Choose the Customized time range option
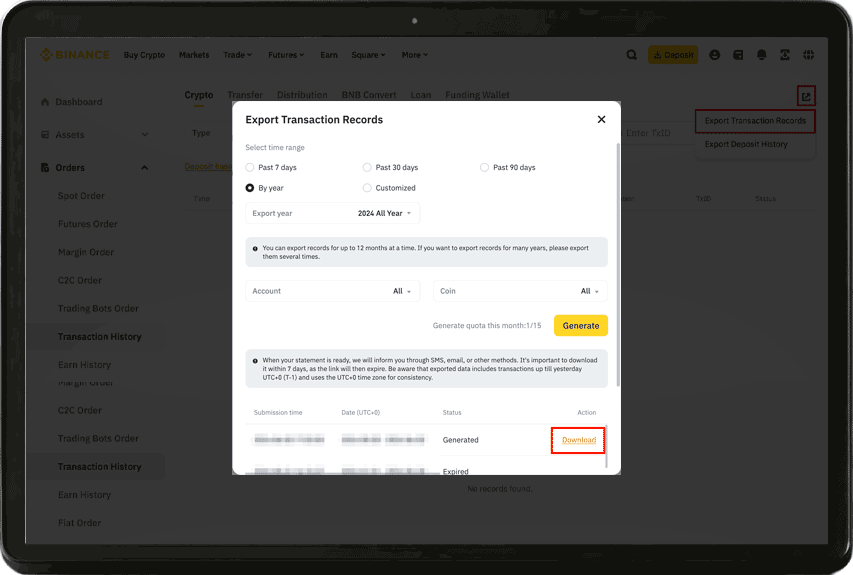Viewport: 853px width, 575px height. (367, 188)
